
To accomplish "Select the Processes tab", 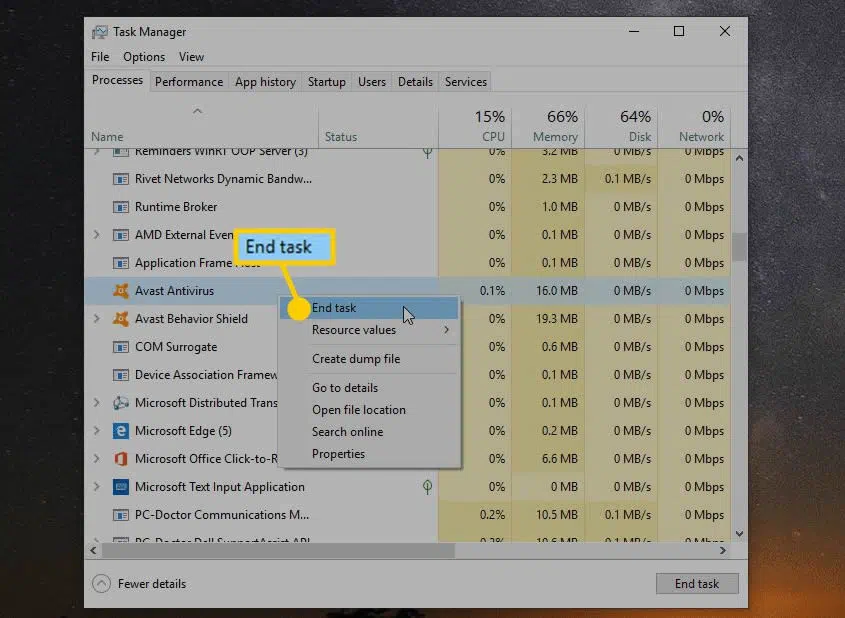I will tap(117, 80).
